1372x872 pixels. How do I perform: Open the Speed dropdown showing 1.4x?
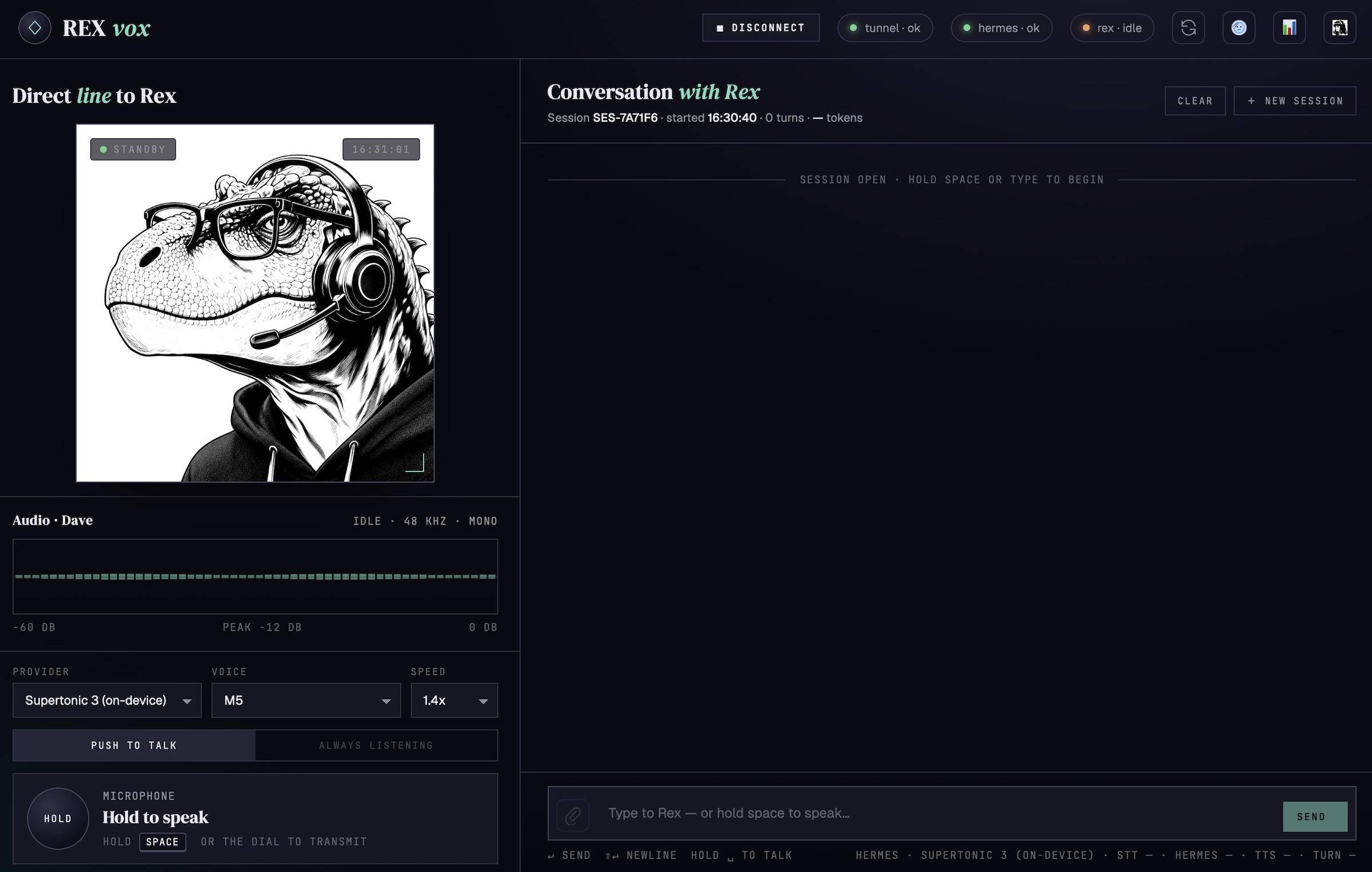(454, 700)
